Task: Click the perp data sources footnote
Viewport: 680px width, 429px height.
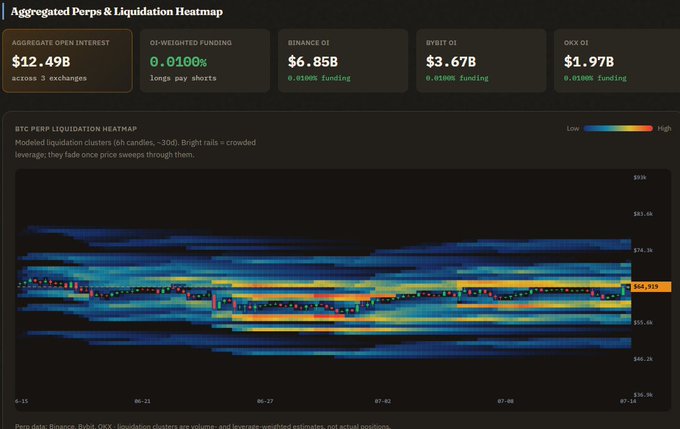Action: coord(203,426)
